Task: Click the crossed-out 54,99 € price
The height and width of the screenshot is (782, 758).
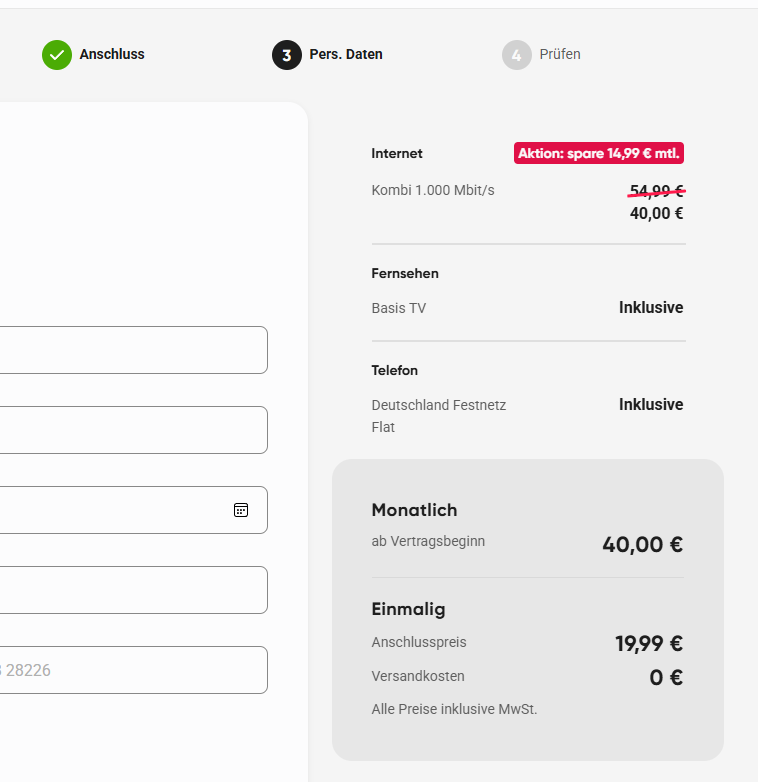Action: [x=657, y=191]
